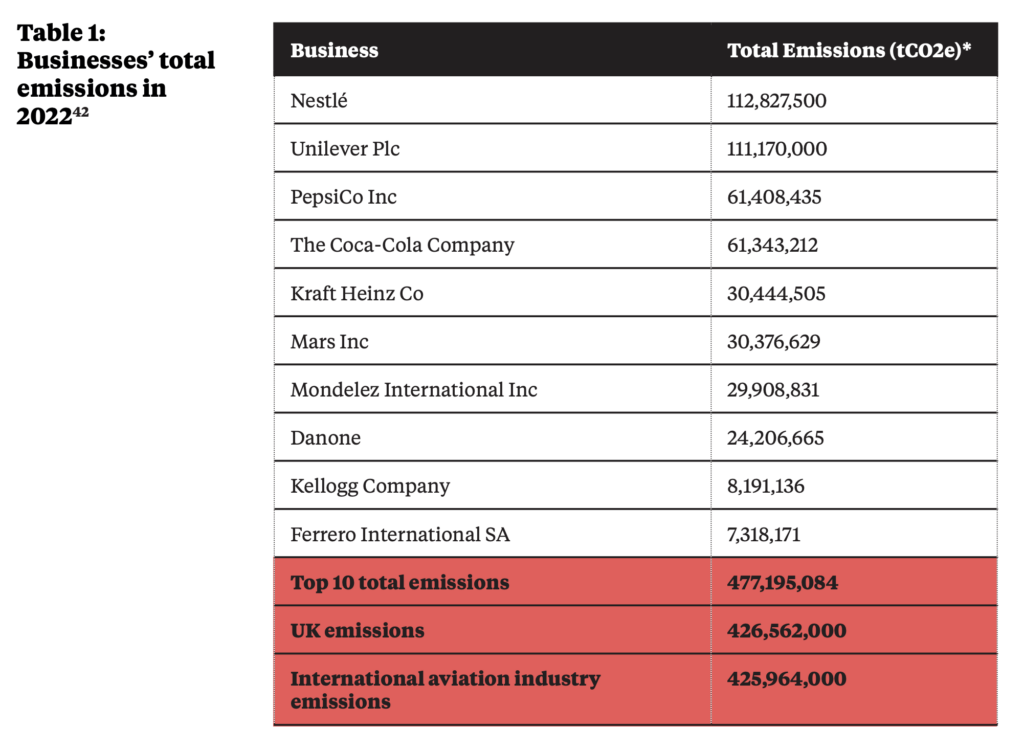The height and width of the screenshot is (749, 1024).
Task: Select the Mars Inc cell
Action: tap(329, 341)
